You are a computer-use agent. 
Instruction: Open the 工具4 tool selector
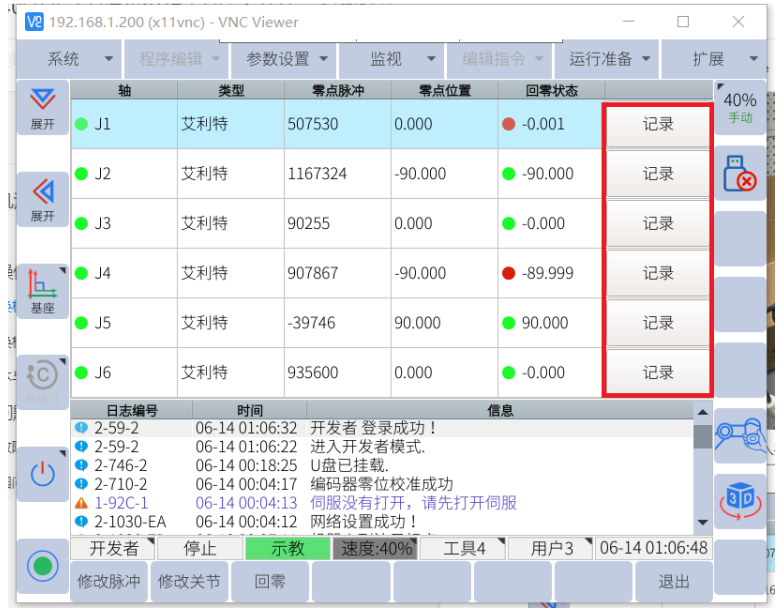click(x=464, y=548)
